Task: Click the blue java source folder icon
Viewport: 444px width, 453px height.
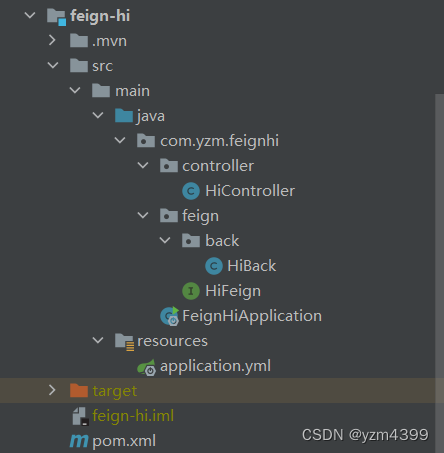Action: (x=124, y=115)
